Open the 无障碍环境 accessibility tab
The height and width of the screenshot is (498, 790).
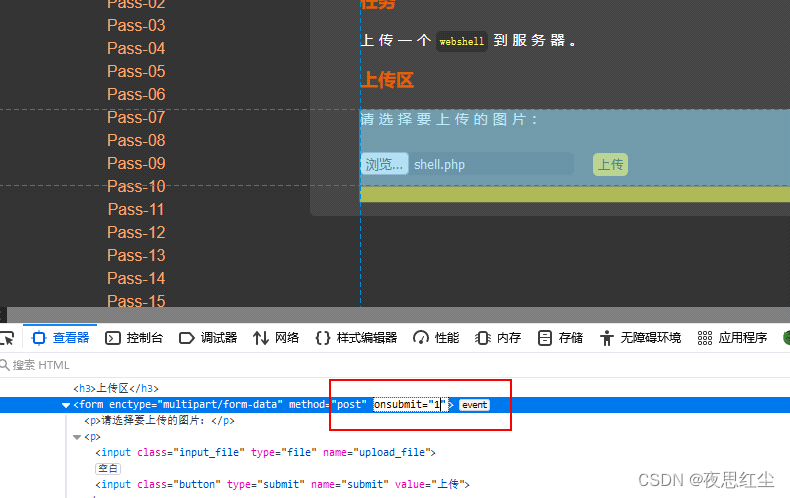click(640, 338)
